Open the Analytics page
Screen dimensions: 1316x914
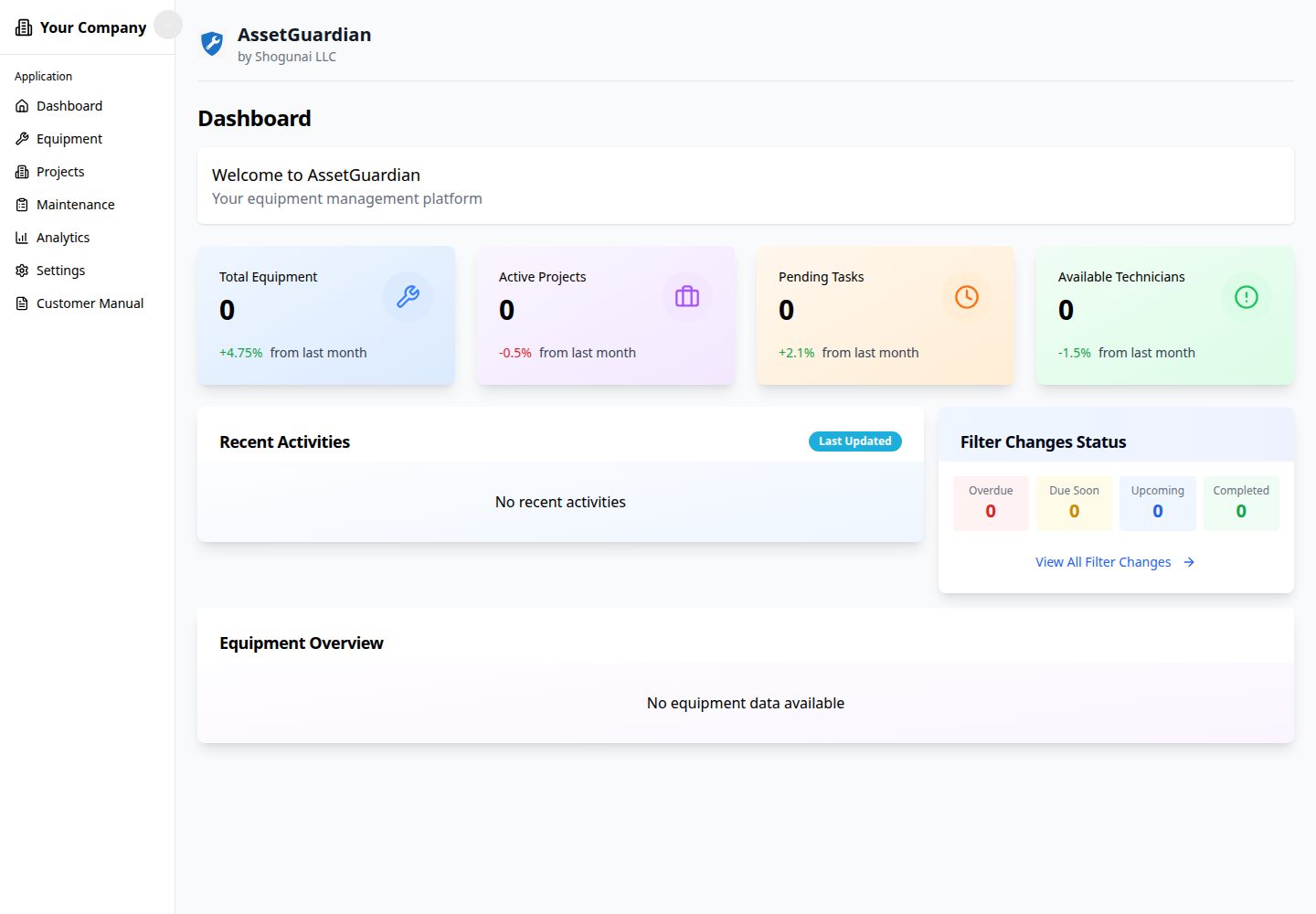point(87,238)
